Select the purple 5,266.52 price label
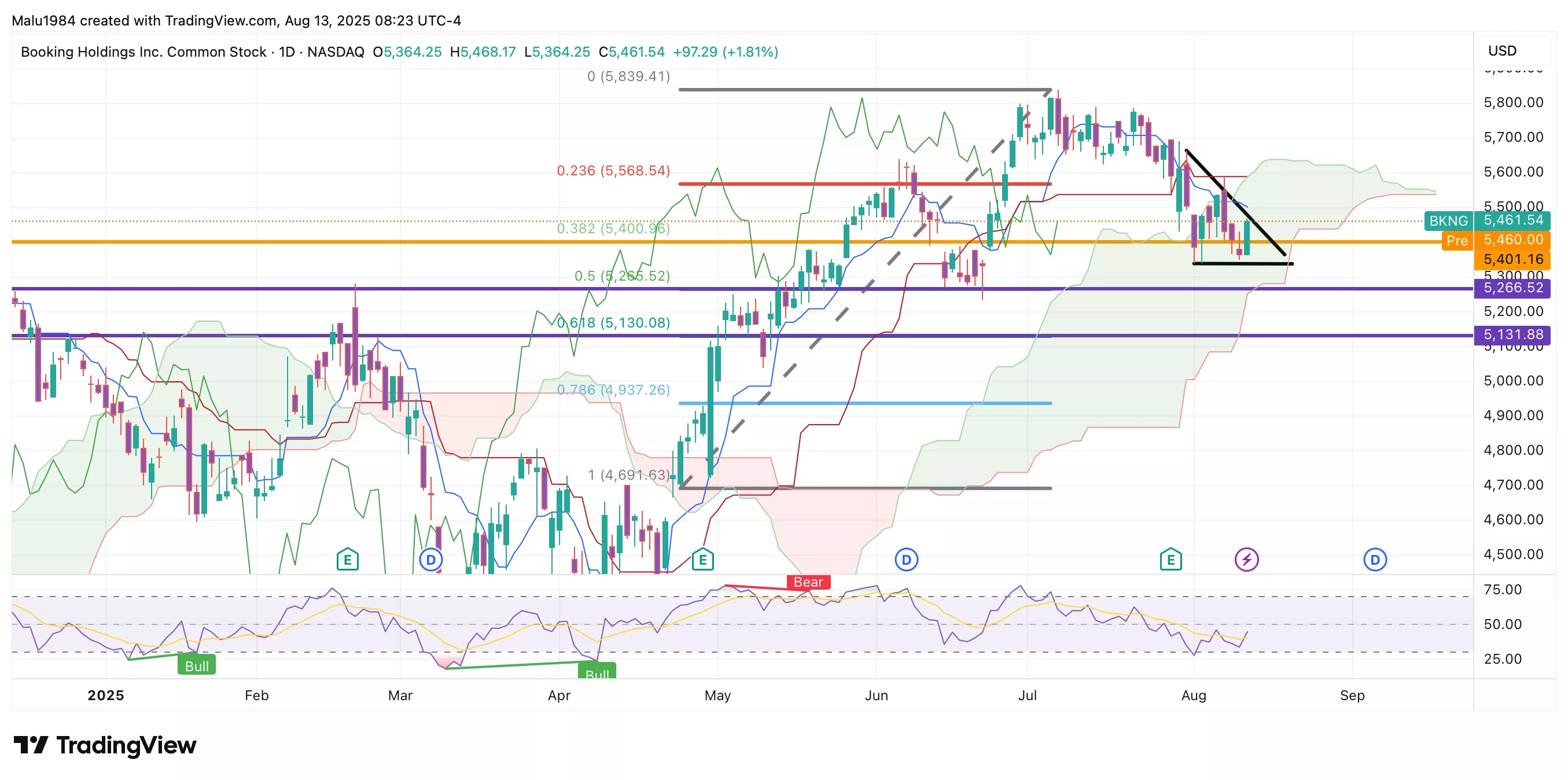 tap(1512, 288)
